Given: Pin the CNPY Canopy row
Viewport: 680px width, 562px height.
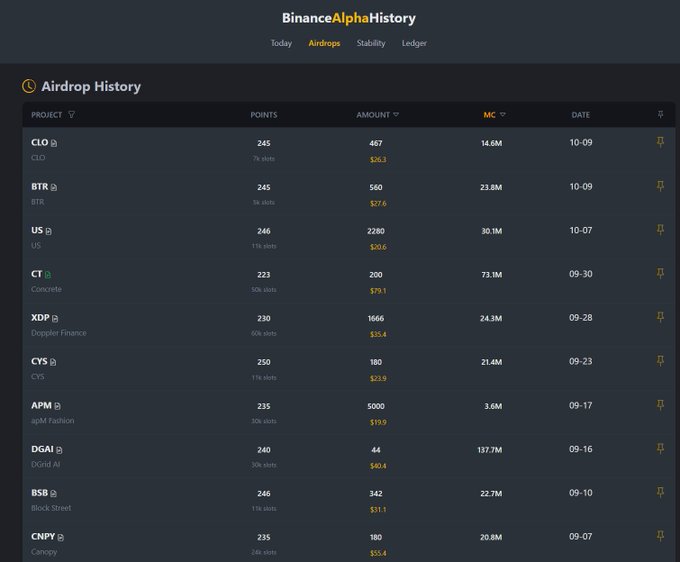Looking at the screenshot, I should (x=660, y=536).
